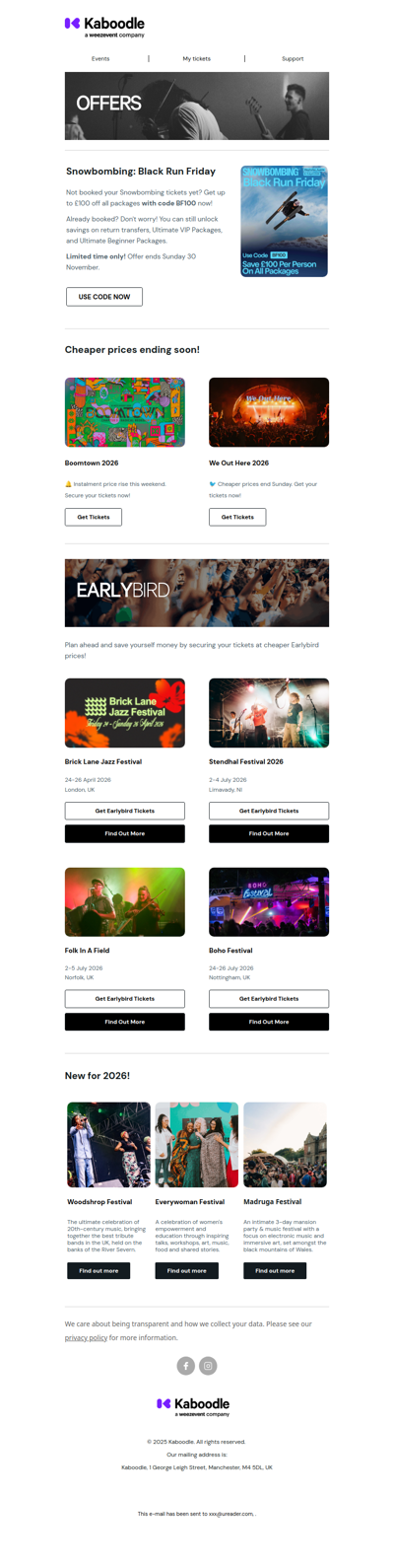Open the My tickets navigation item
This screenshot has height=1568, width=394.
click(196, 58)
